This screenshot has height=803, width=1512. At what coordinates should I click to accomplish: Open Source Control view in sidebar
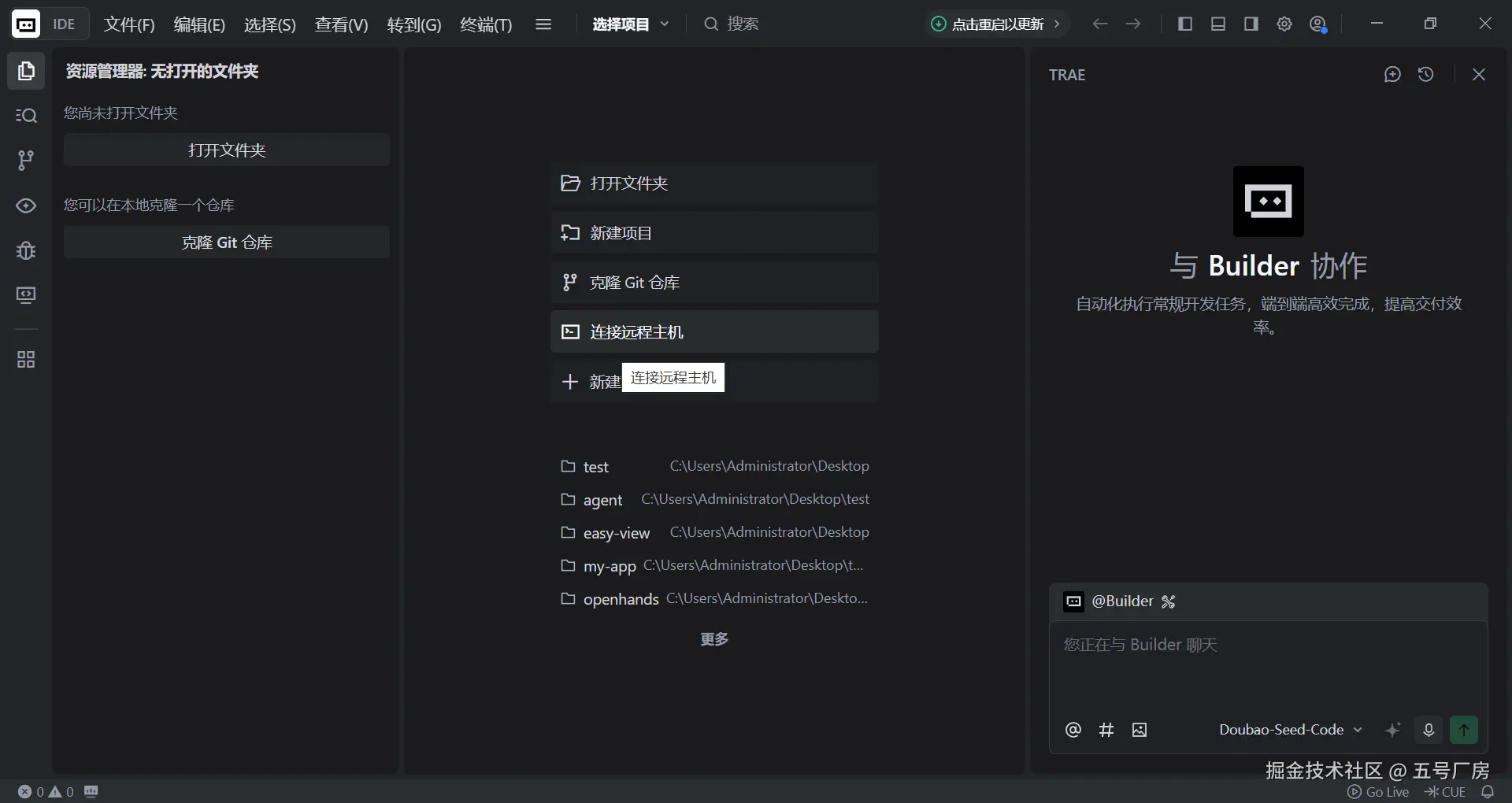tap(26, 161)
